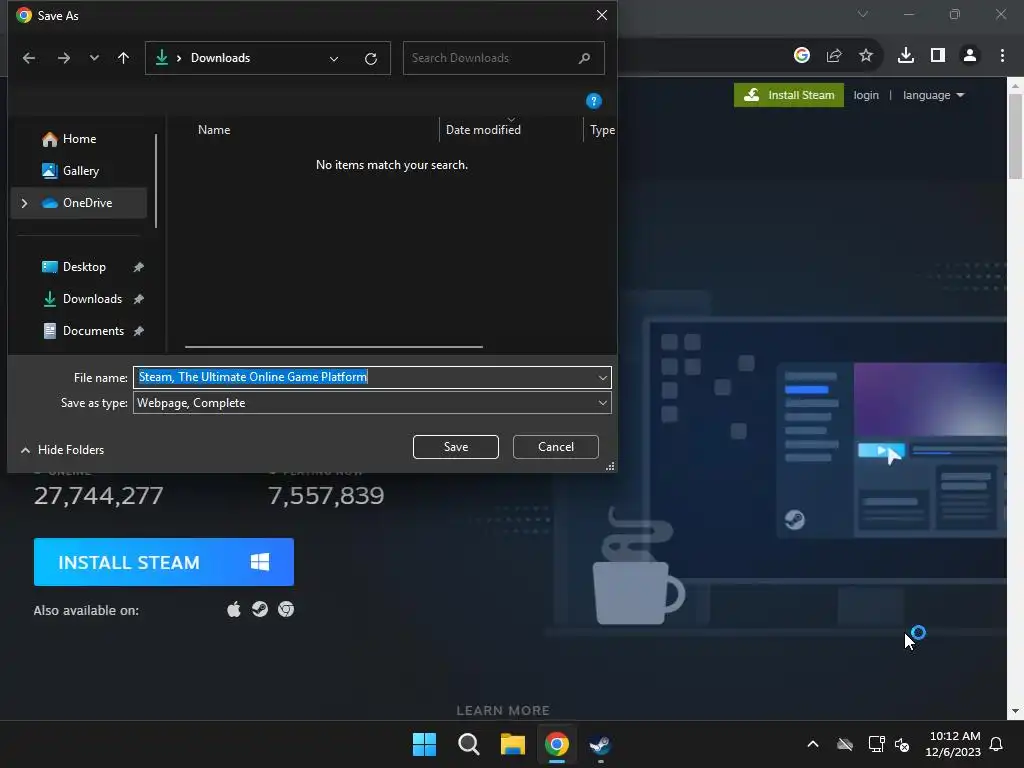Viewport: 1024px width, 768px height.
Task: Sort by the Type column
Action: pyautogui.click(x=602, y=130)
